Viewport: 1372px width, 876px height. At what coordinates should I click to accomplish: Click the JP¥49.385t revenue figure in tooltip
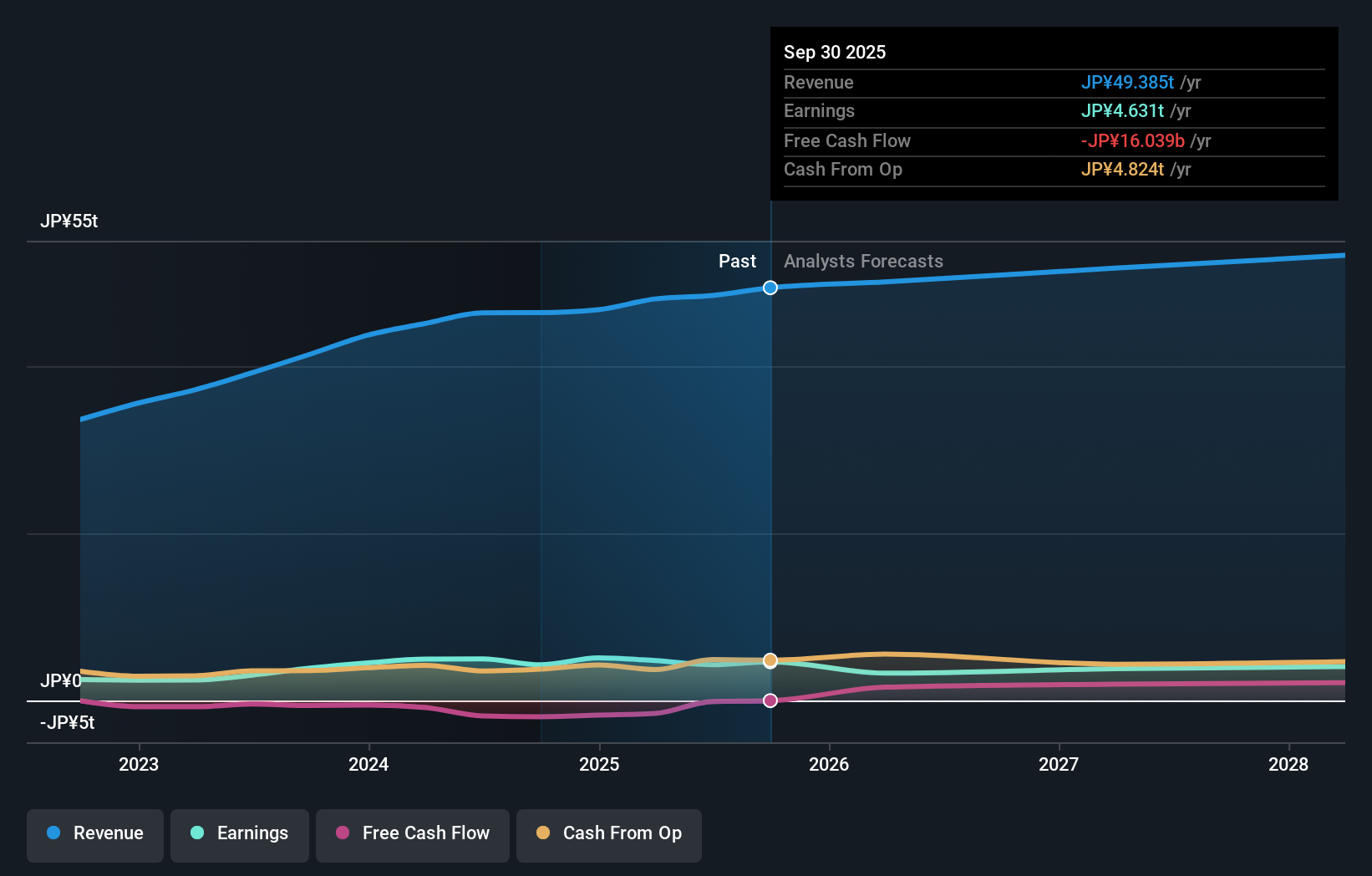pos(1129,83)
